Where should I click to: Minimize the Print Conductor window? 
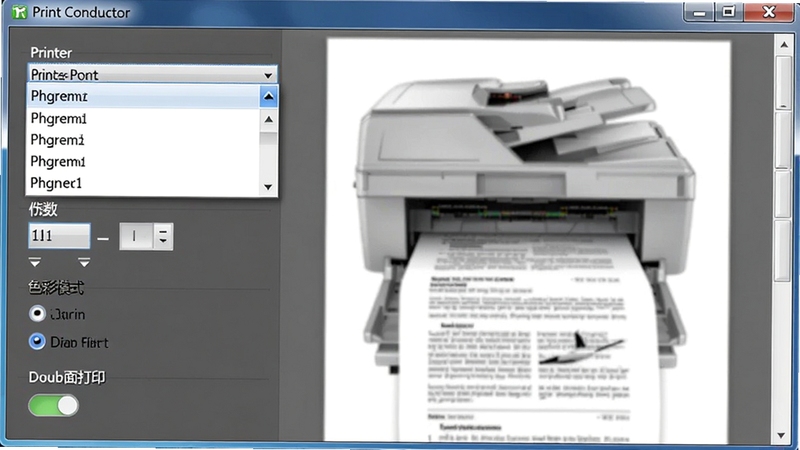click(699, 12)
